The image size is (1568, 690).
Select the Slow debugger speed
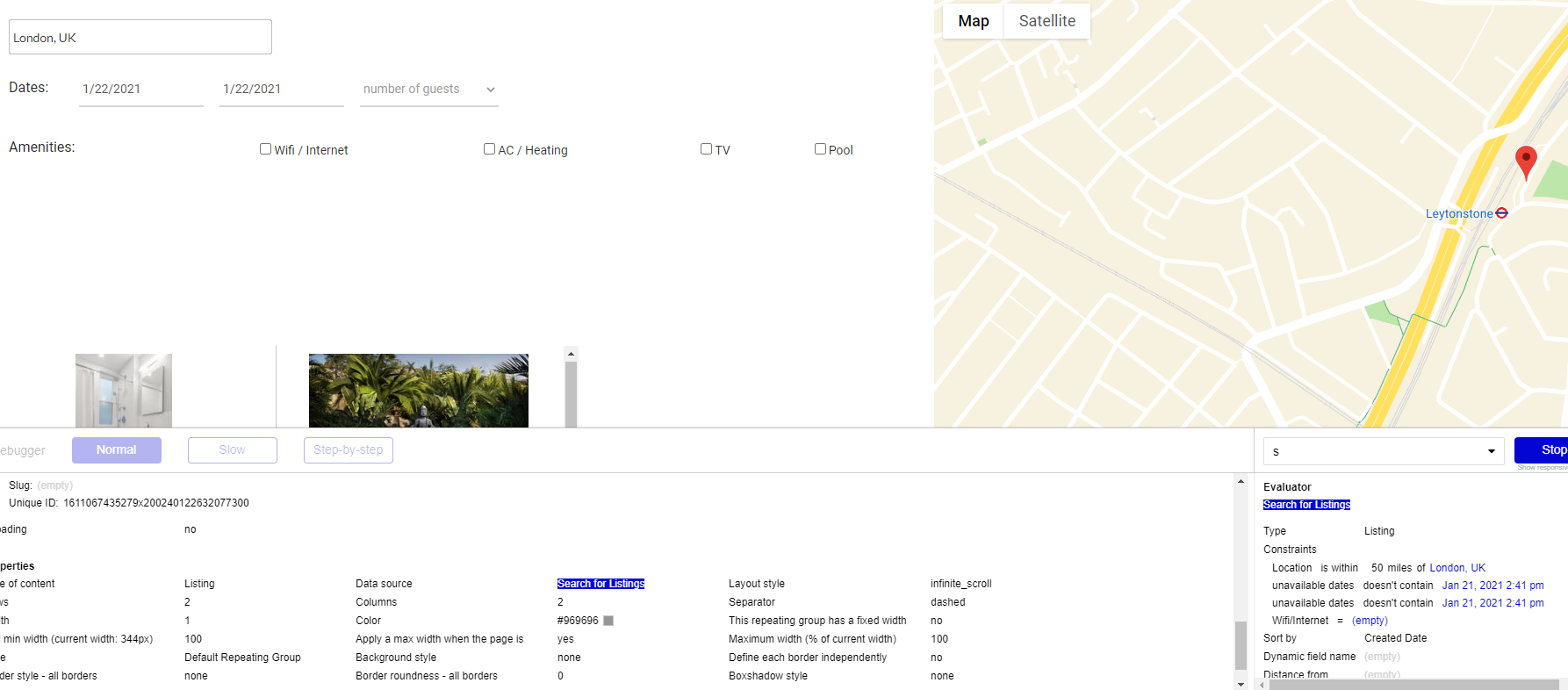tap(233, 450)
